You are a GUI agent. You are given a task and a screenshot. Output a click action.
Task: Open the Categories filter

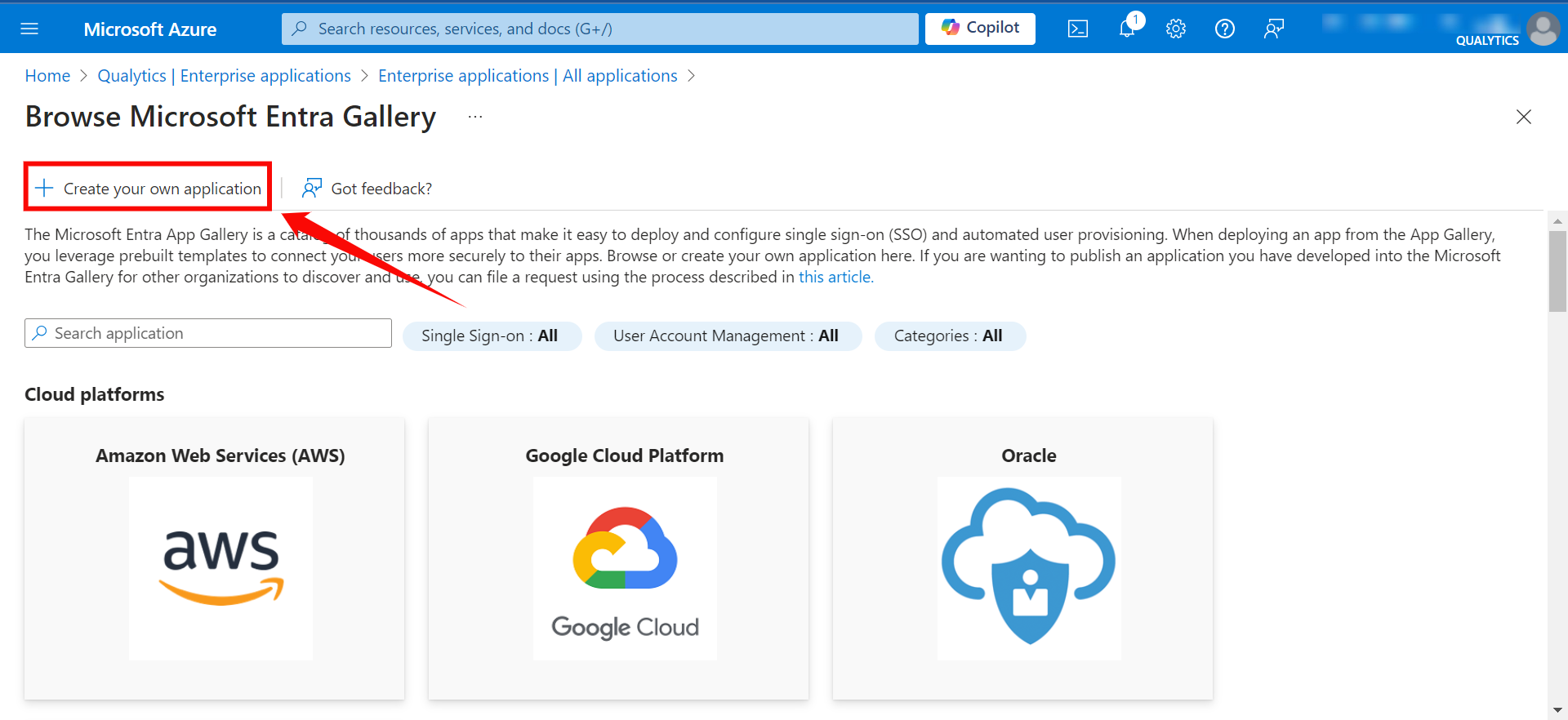(950, 336)
